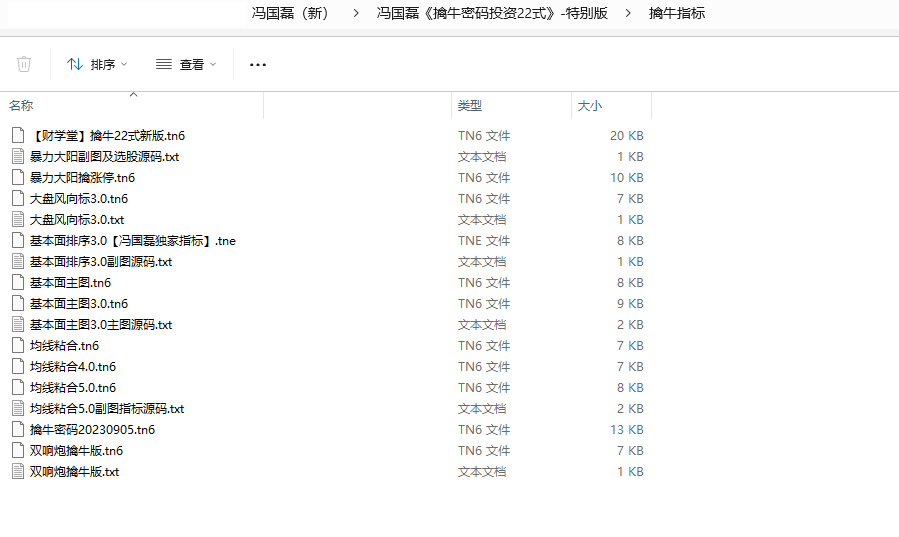Select file name 基本面排序3.0副图源码.txt

pyautogui.click(x=101, y=262)
